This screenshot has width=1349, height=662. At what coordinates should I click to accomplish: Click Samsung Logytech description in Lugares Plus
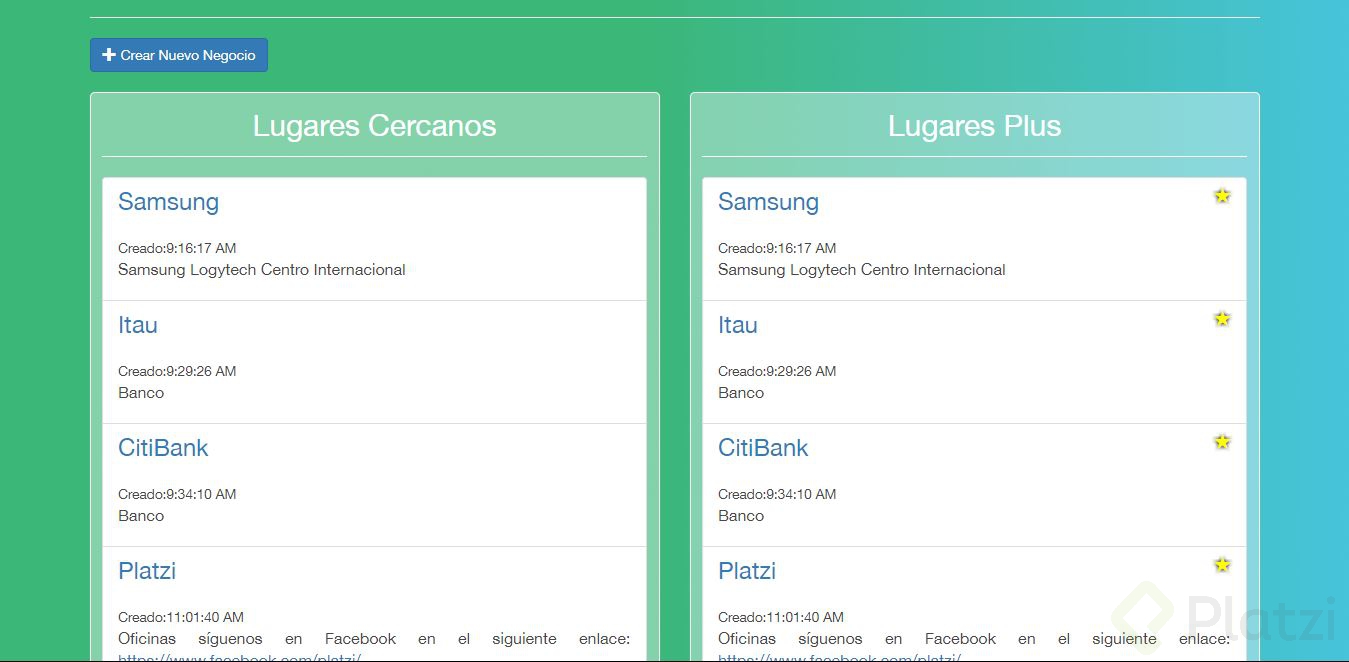point(862,270)
